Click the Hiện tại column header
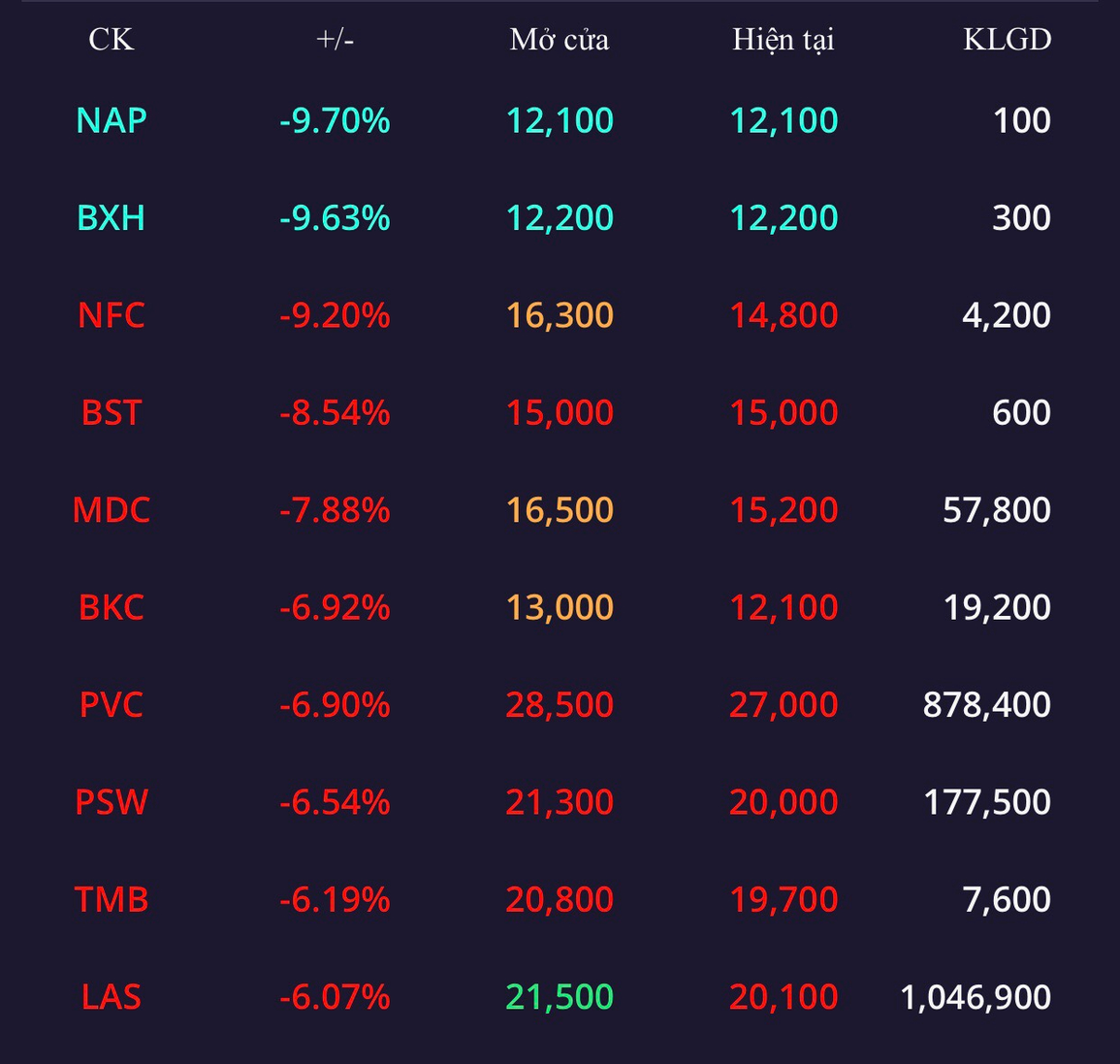The height and width of the screenshot is (1064, 1120). pyautogui.click(x=784, y=40)
